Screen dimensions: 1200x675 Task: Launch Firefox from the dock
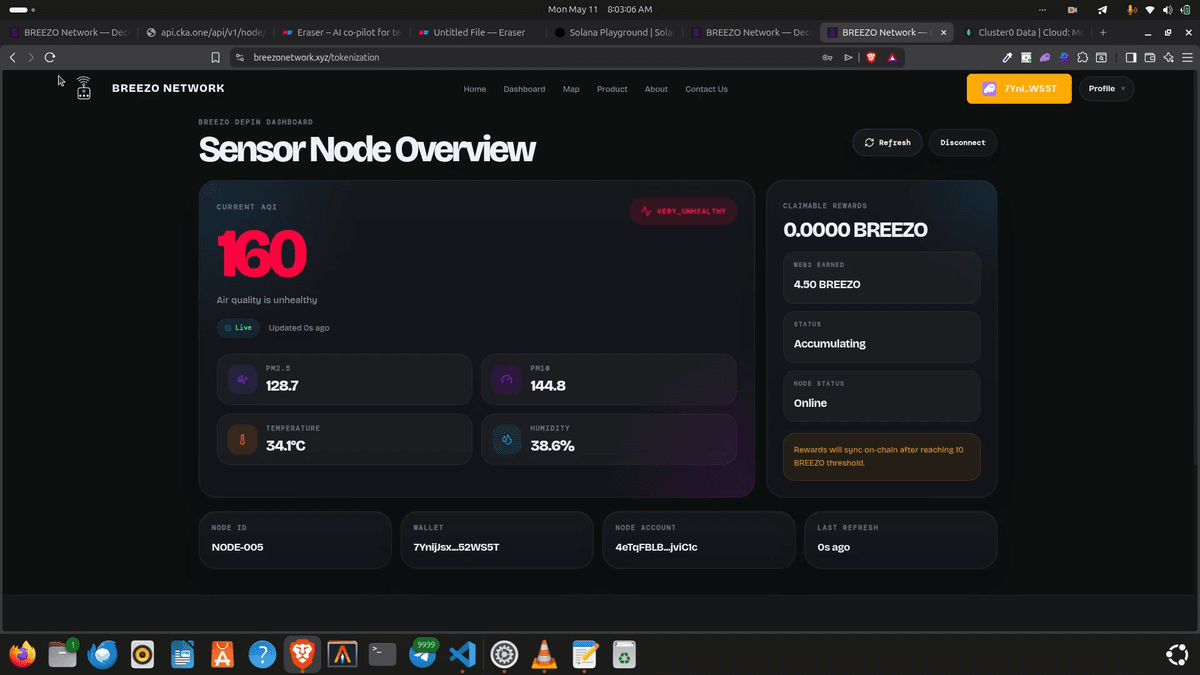[x=22, y=655]
